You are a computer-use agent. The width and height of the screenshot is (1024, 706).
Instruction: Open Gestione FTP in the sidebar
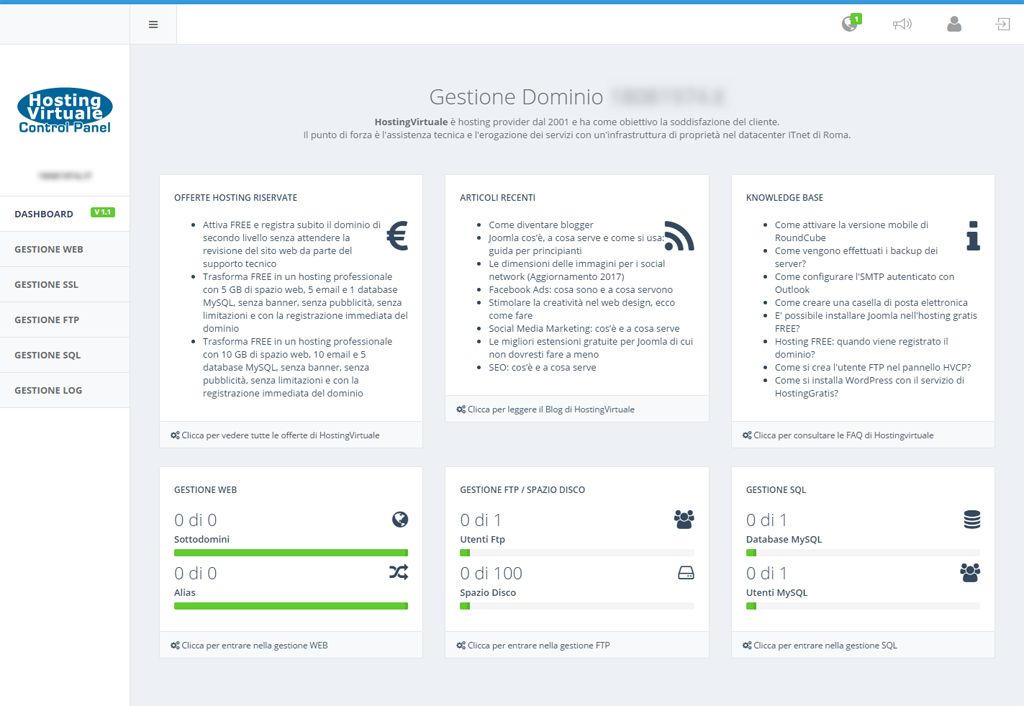[x=65, y=319]
